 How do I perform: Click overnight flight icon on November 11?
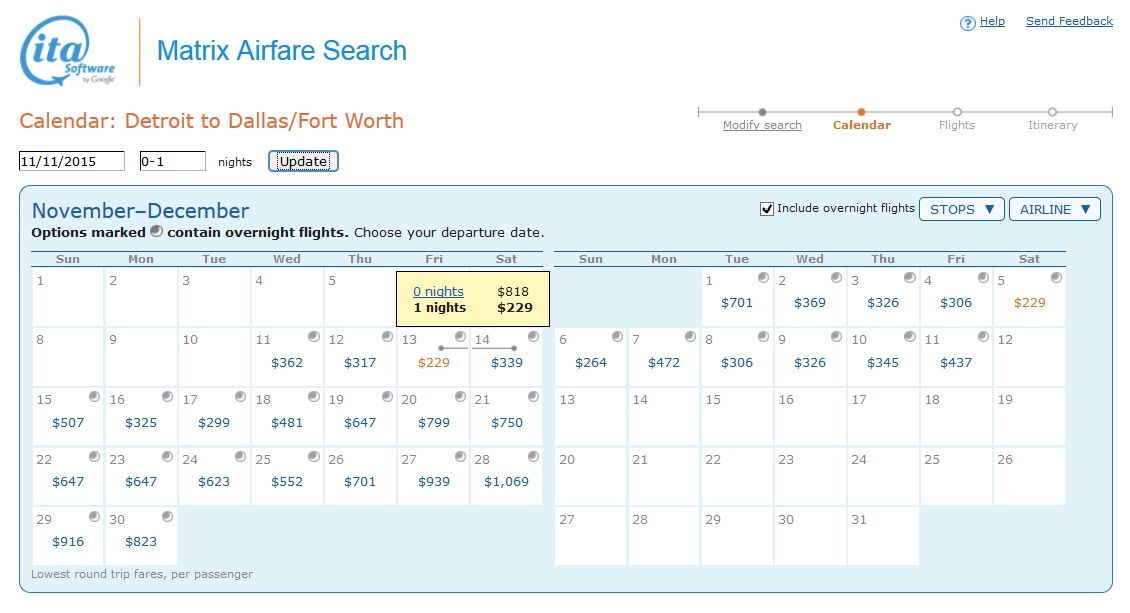[x=314, y=337]
